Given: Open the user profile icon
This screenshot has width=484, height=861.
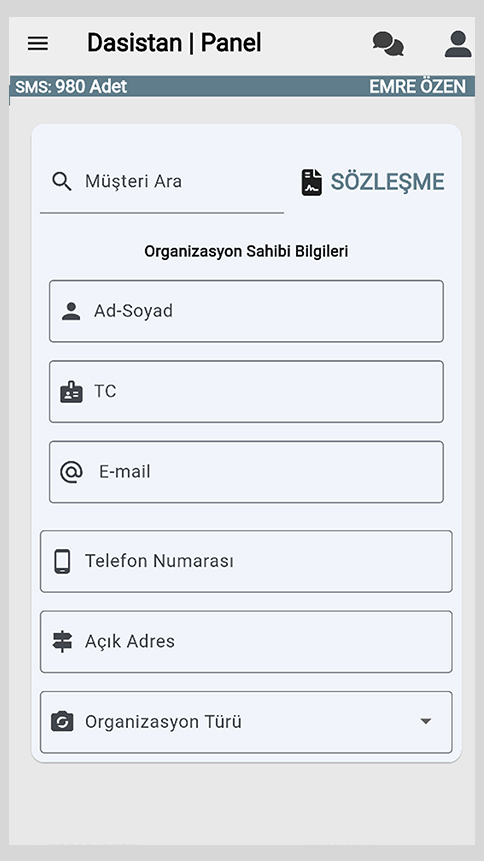Looking at the screenshot, I should [458, 44].
